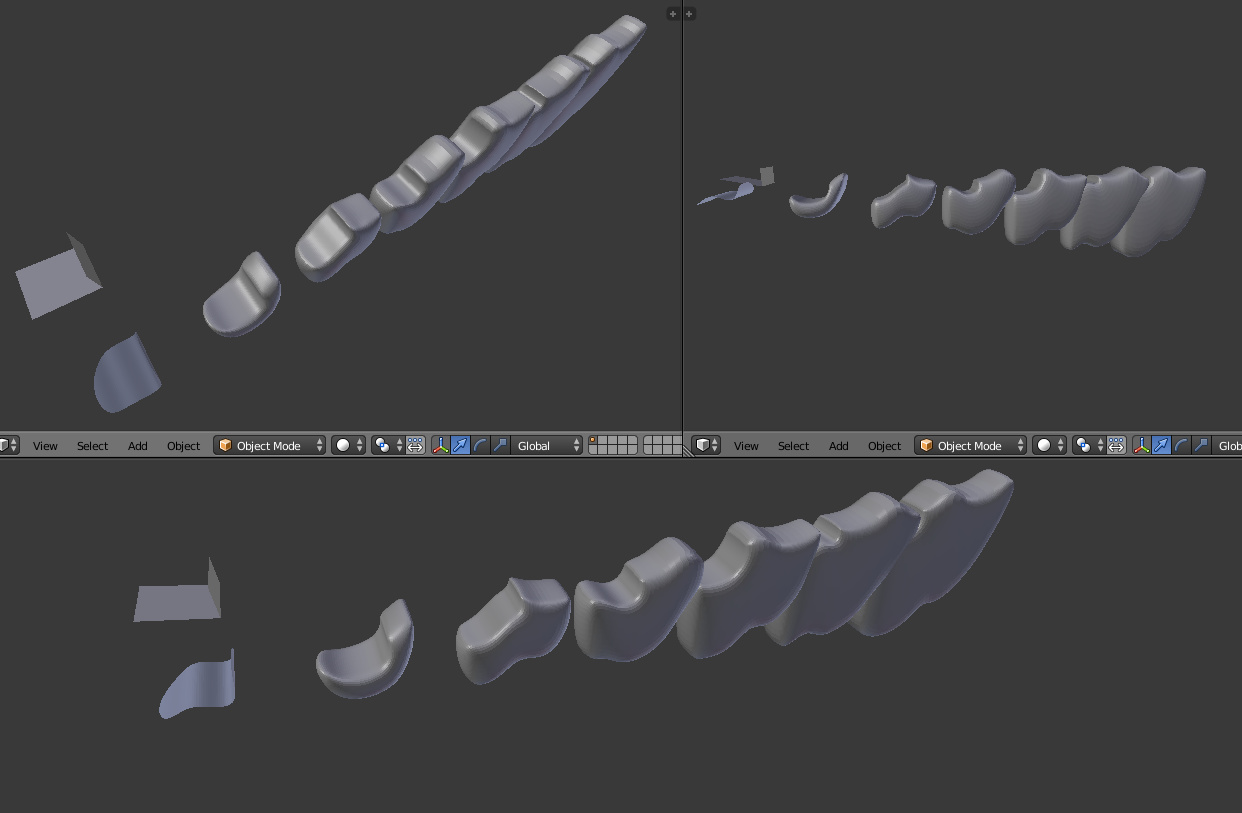This screenshot has width=1242, height=813.
Task: Select rotate manipulator arc in top-right header
Action: pos(1182,446)
